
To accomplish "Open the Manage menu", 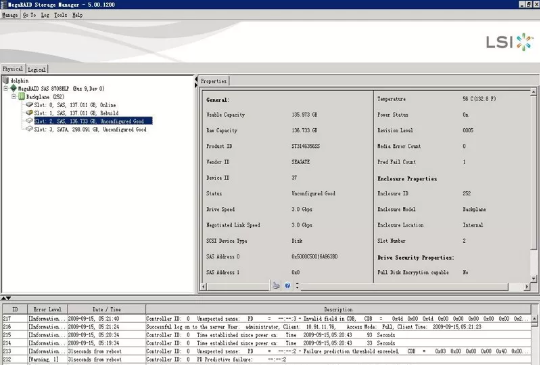I will tap(10, 15).
